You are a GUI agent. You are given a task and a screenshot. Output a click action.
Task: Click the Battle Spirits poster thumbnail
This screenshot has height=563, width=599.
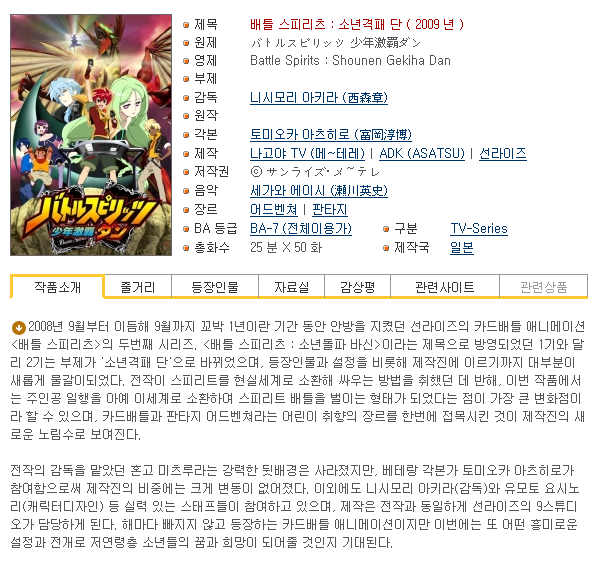coord(91,135)
